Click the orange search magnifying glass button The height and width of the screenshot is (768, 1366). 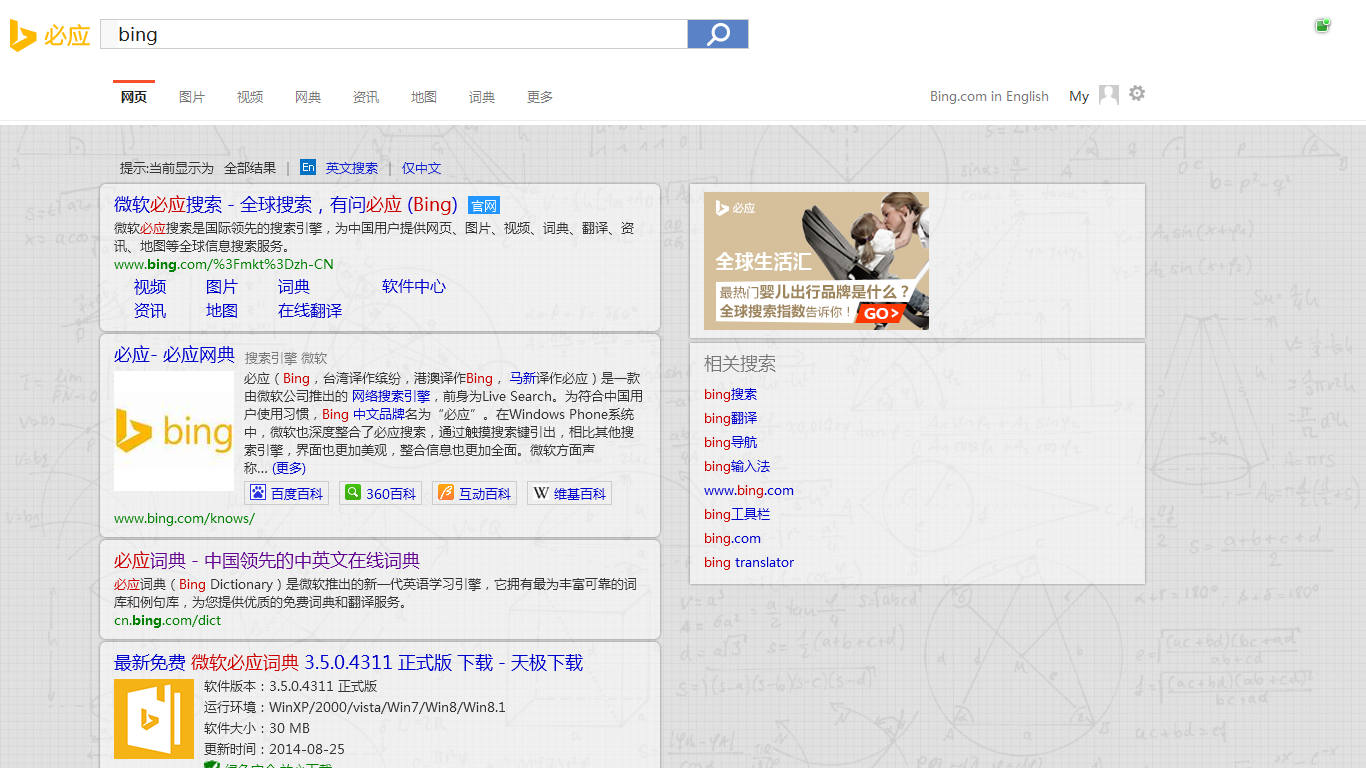click(x=716, y=33)
